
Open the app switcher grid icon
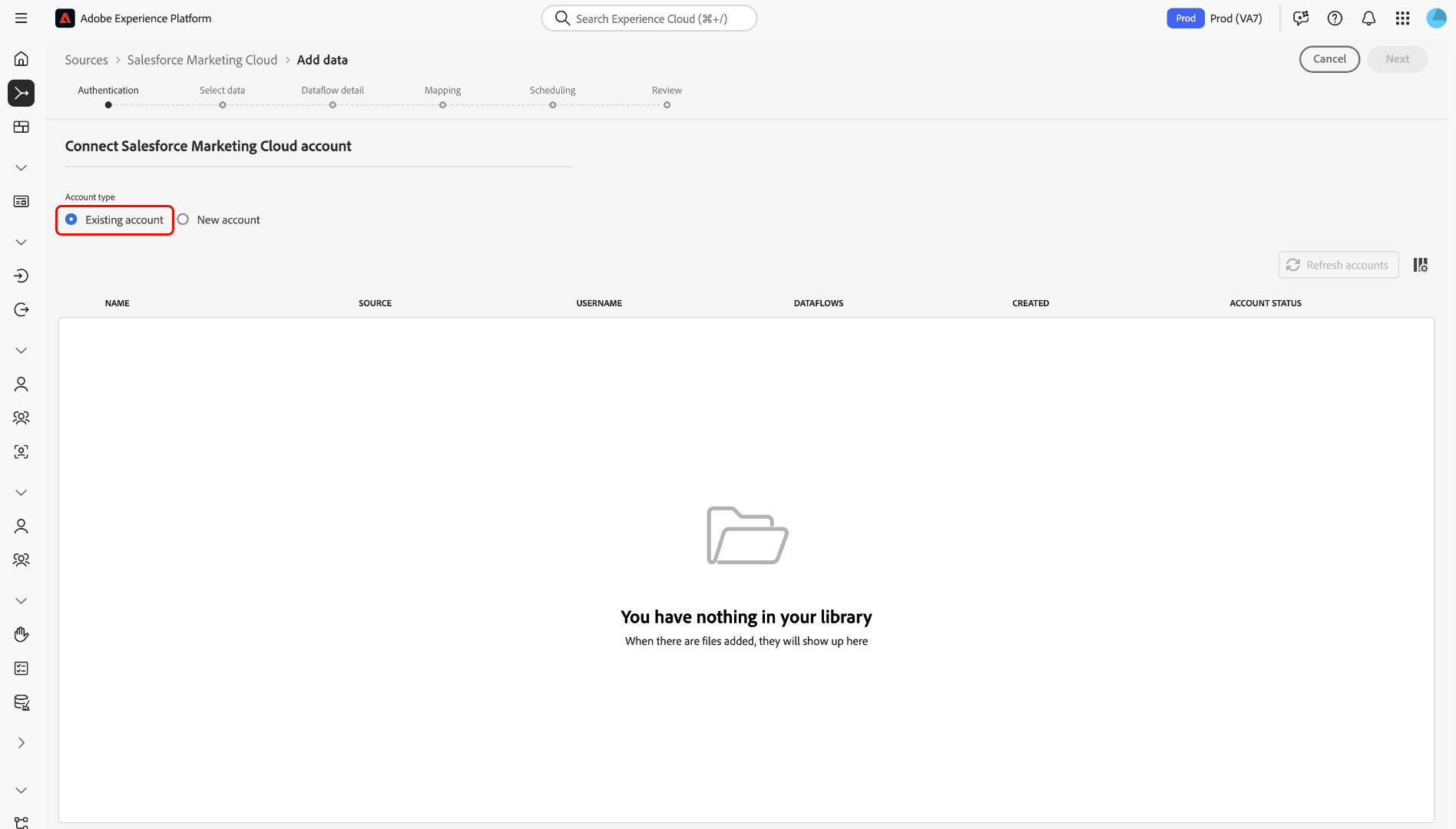tap(1402, 18)
